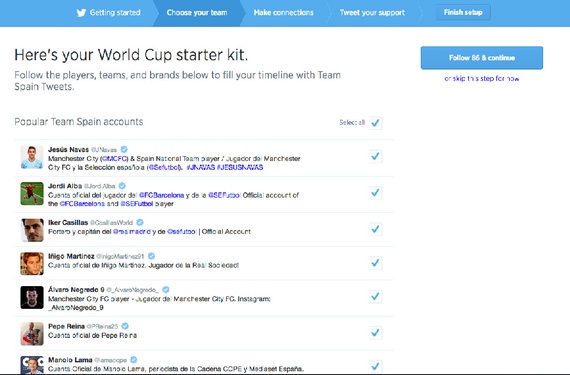The image size is (570, 375).
Task: Click verified badge next to Jesús Navas
Action: (124, 149)
